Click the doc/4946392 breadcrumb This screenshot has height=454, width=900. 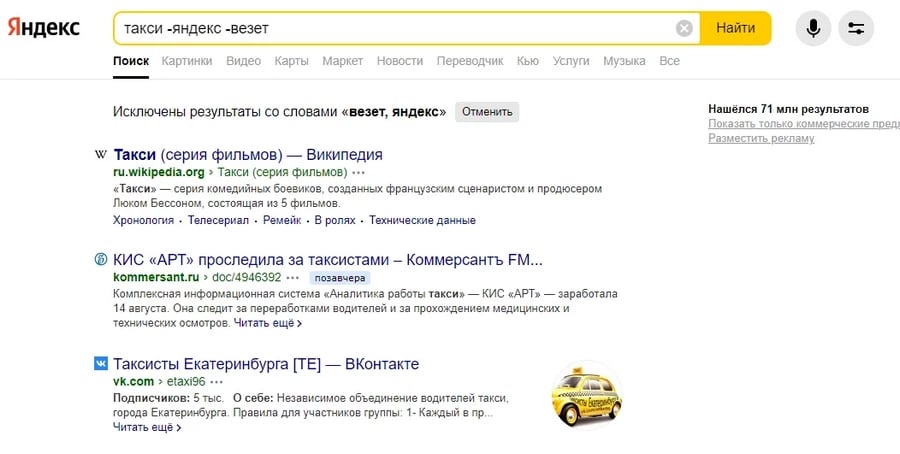click(247, 278)
